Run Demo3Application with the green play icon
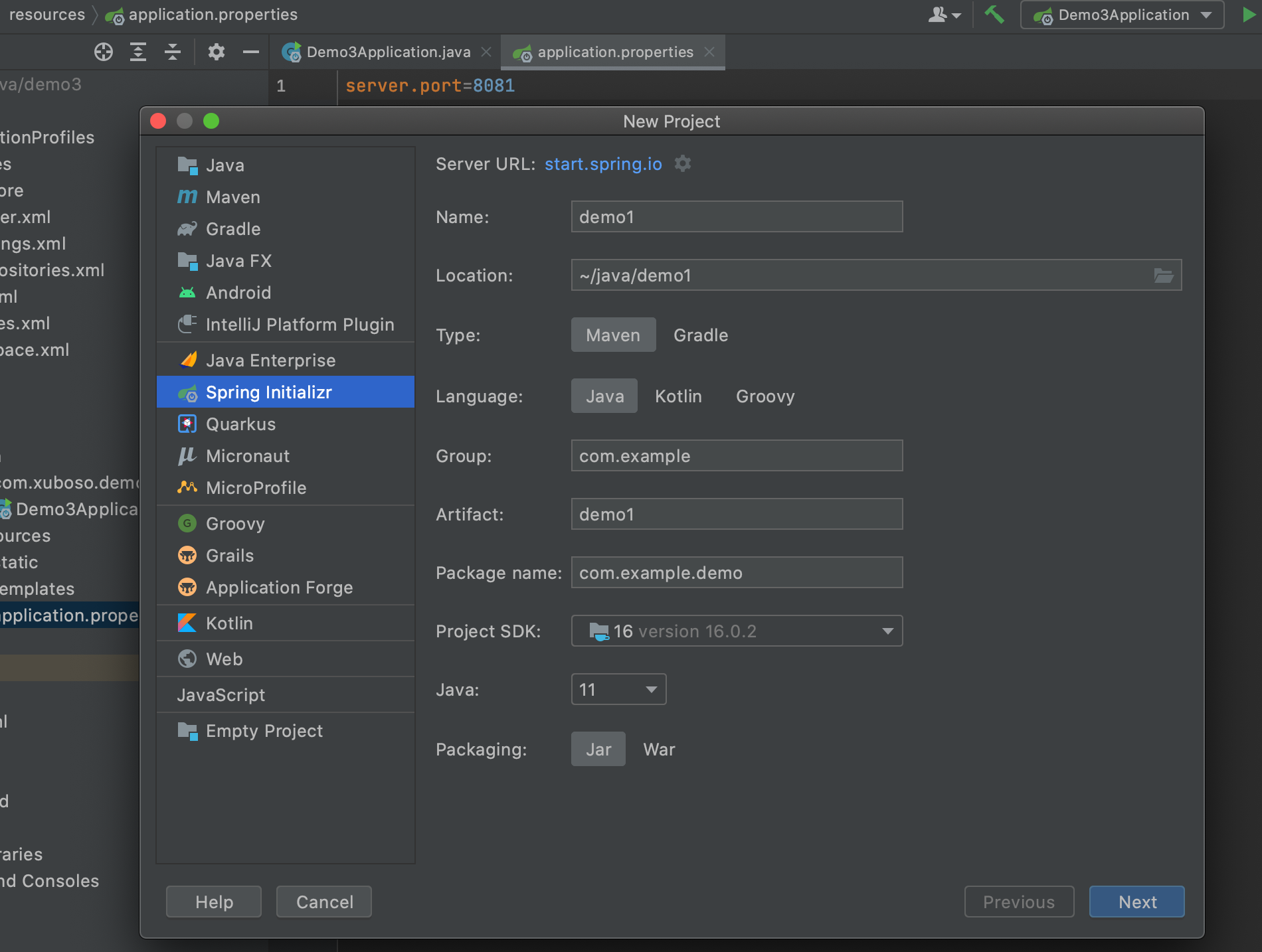The image size is (1262, 952). point(1249,14)
